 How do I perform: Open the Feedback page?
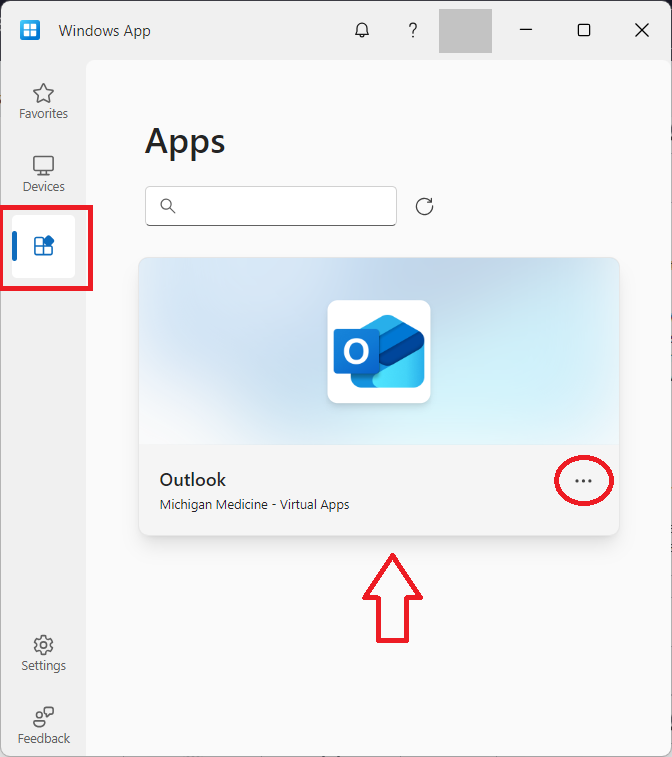[x=43, y=727]
